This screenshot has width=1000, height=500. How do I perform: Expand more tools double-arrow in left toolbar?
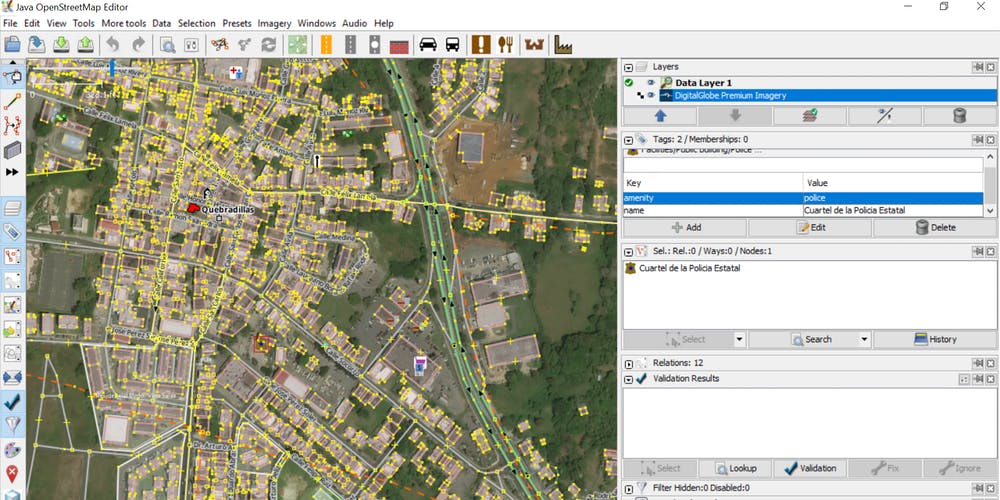pos(12,172)
